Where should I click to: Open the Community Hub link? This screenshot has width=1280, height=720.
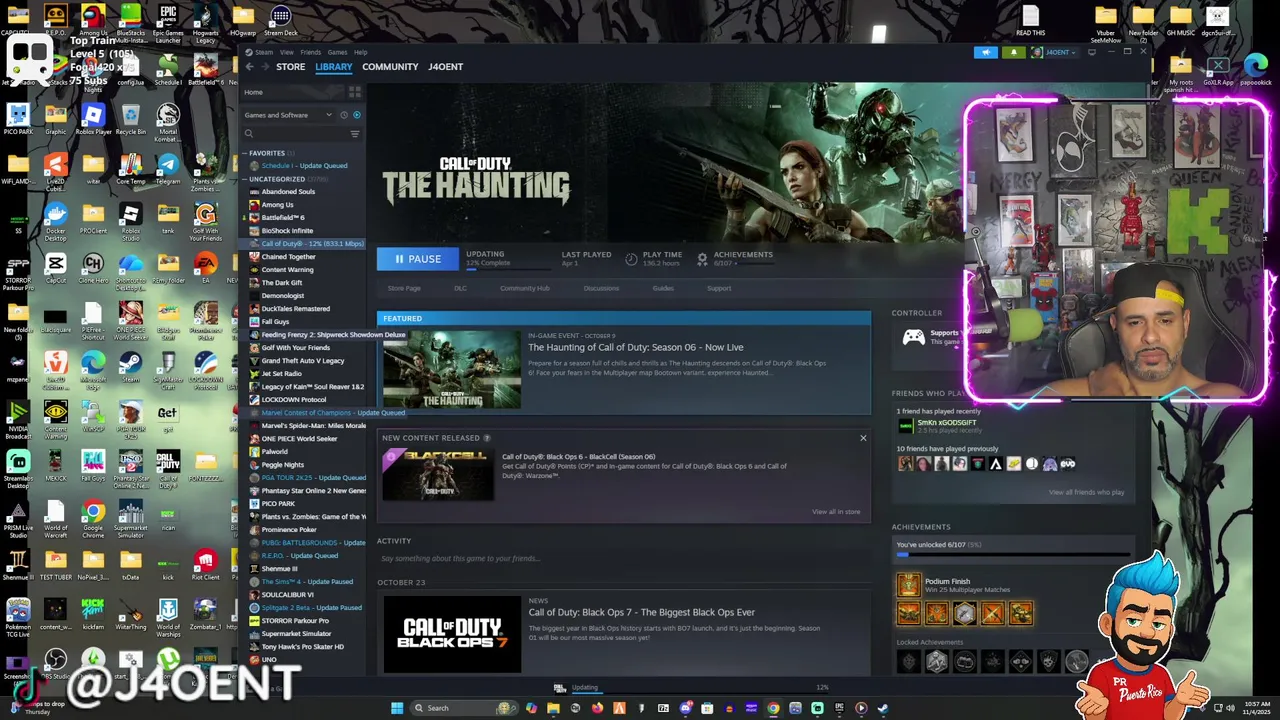click(524, 288)
